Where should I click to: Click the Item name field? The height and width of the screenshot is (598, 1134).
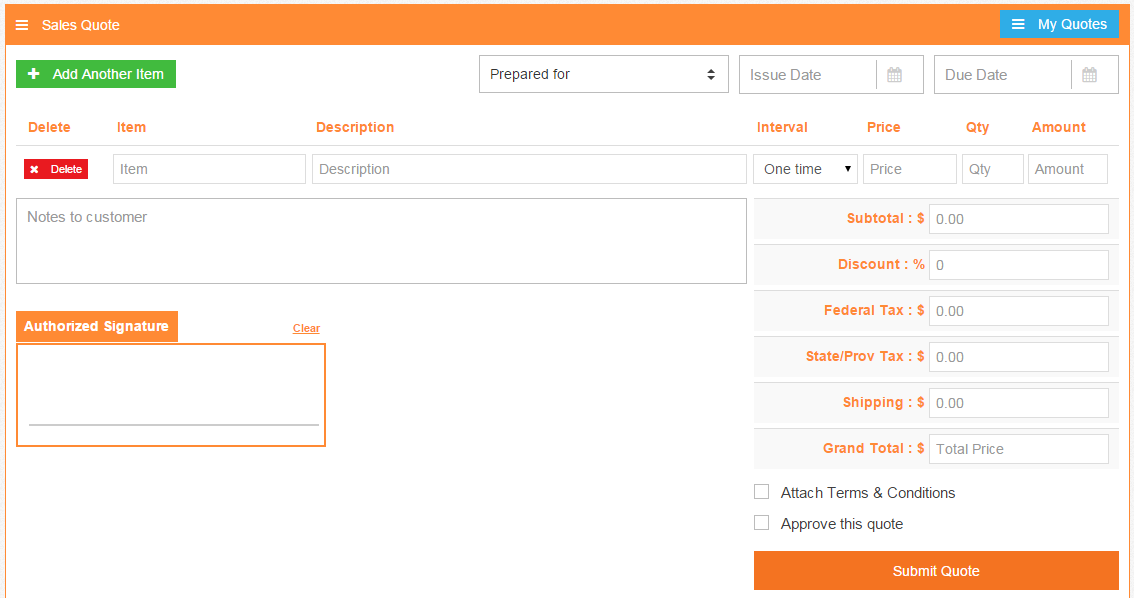coord(209,168)
